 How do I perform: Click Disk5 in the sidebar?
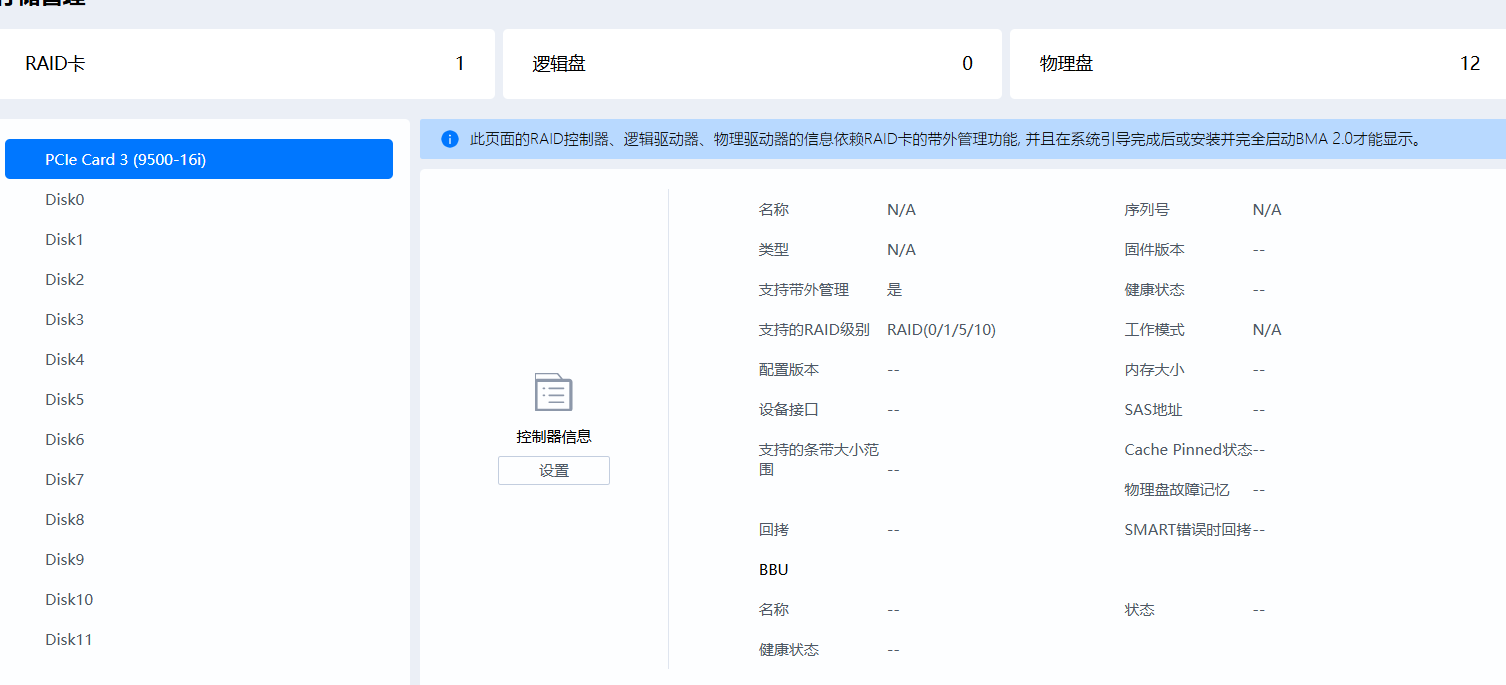pyautogui.click(x=65, y=399)
